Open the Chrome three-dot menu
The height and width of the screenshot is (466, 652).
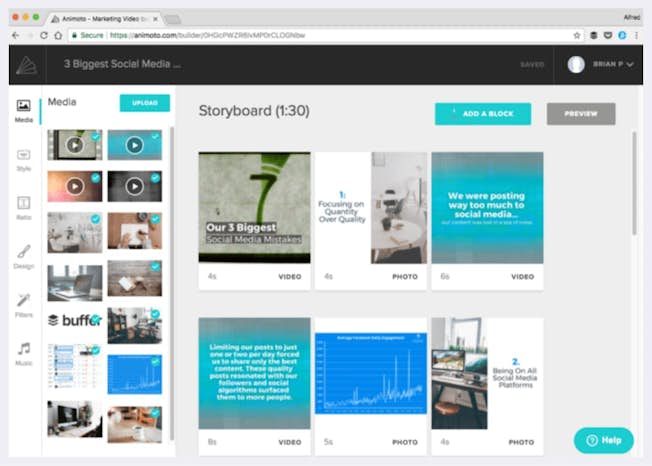click(x=637, y=35)
